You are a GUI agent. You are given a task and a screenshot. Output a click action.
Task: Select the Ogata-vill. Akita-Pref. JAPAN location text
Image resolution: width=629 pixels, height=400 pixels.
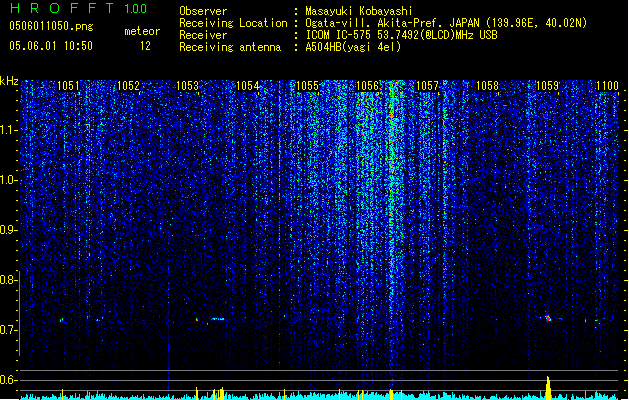446,23
